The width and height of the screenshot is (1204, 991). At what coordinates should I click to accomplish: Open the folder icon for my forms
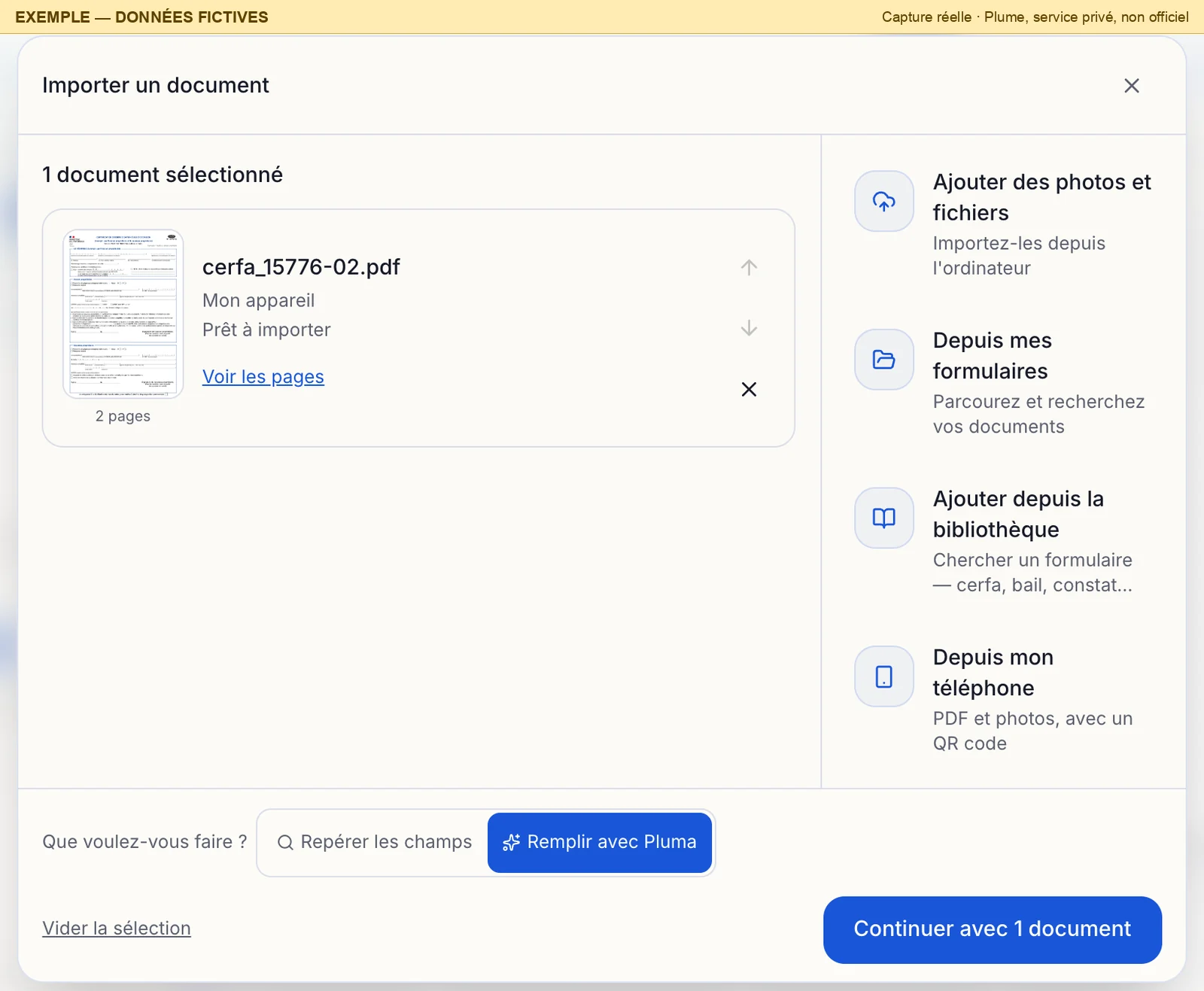[x=883, y=360]
